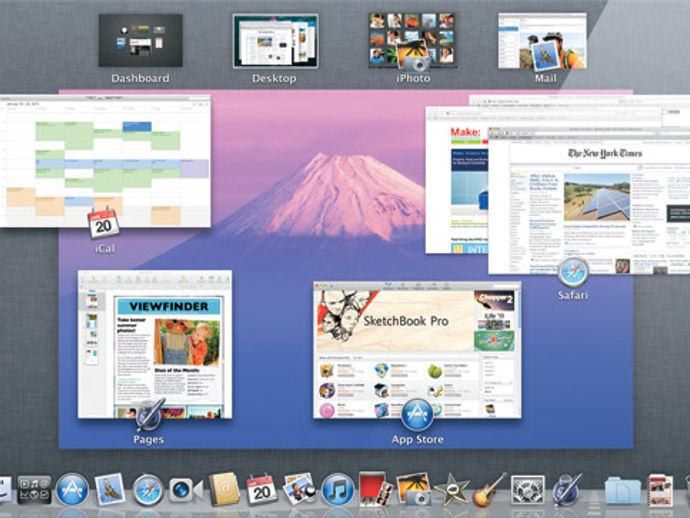Open the document stack beside the Dock folder
The width and height of the screenshot is (690, 518).
click(x=661, y=490)
